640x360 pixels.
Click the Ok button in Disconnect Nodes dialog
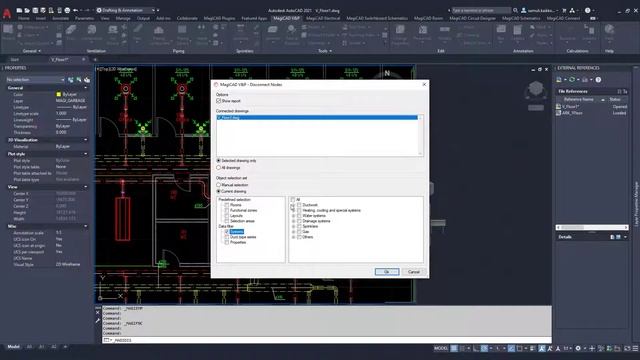(x=387, y=272)
